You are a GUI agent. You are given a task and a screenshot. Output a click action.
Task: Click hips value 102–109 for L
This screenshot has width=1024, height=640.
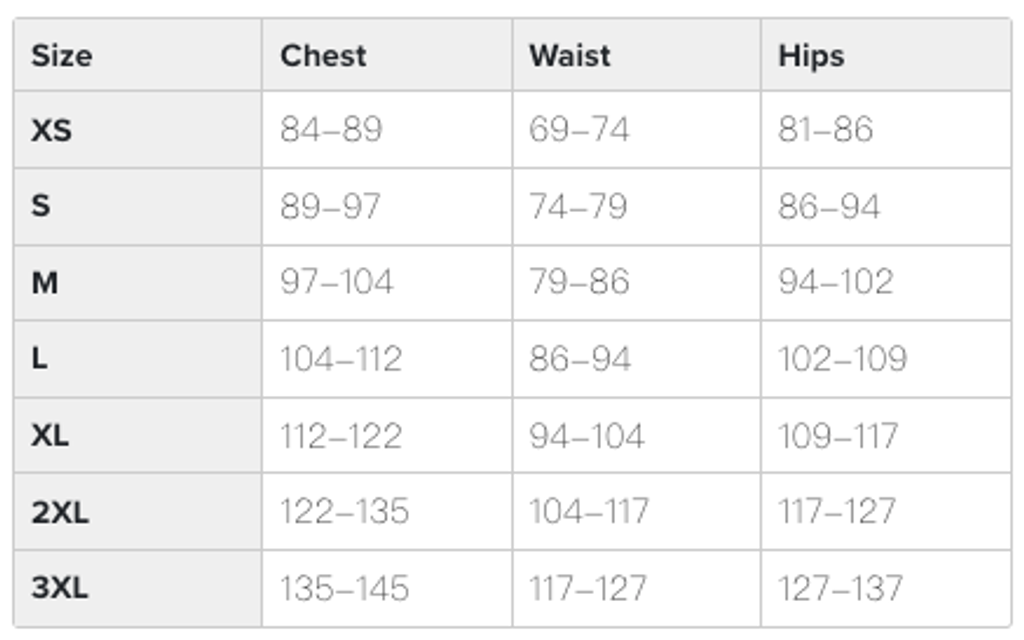click(x=842, y=359)
